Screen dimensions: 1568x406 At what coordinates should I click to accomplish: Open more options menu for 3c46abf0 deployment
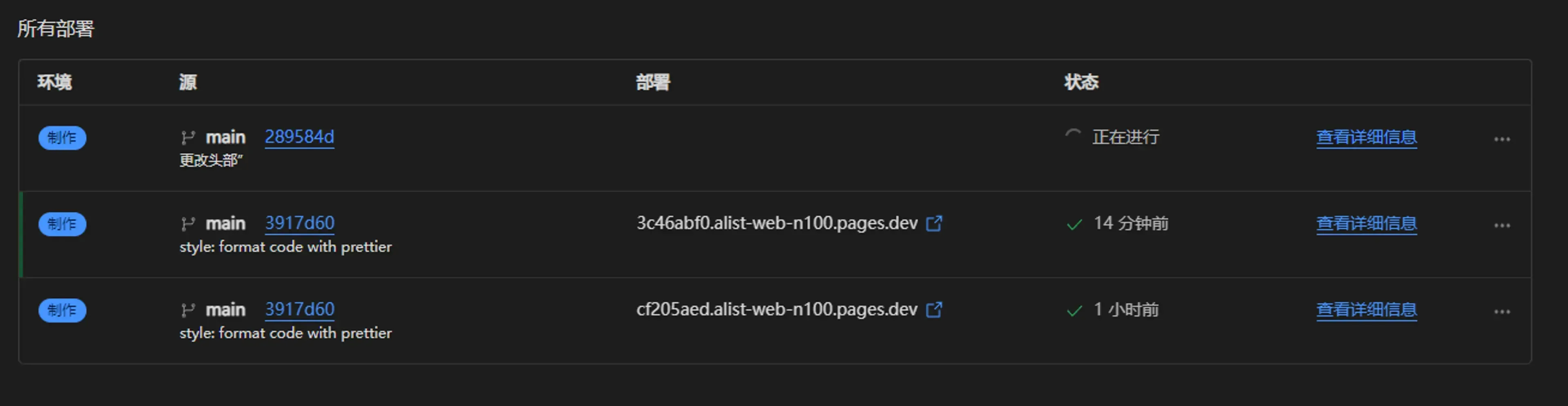[x=1502, y=226]
